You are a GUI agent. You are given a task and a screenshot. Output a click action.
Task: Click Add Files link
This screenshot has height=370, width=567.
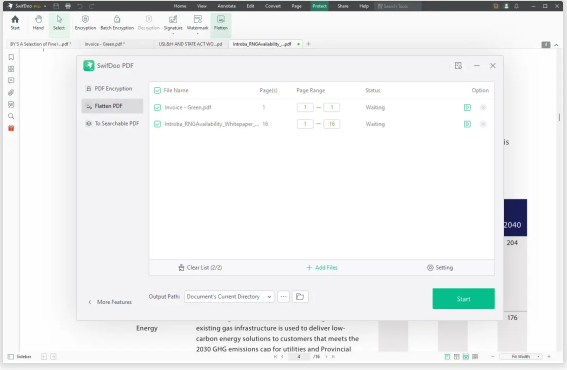[x=321, y=268]
